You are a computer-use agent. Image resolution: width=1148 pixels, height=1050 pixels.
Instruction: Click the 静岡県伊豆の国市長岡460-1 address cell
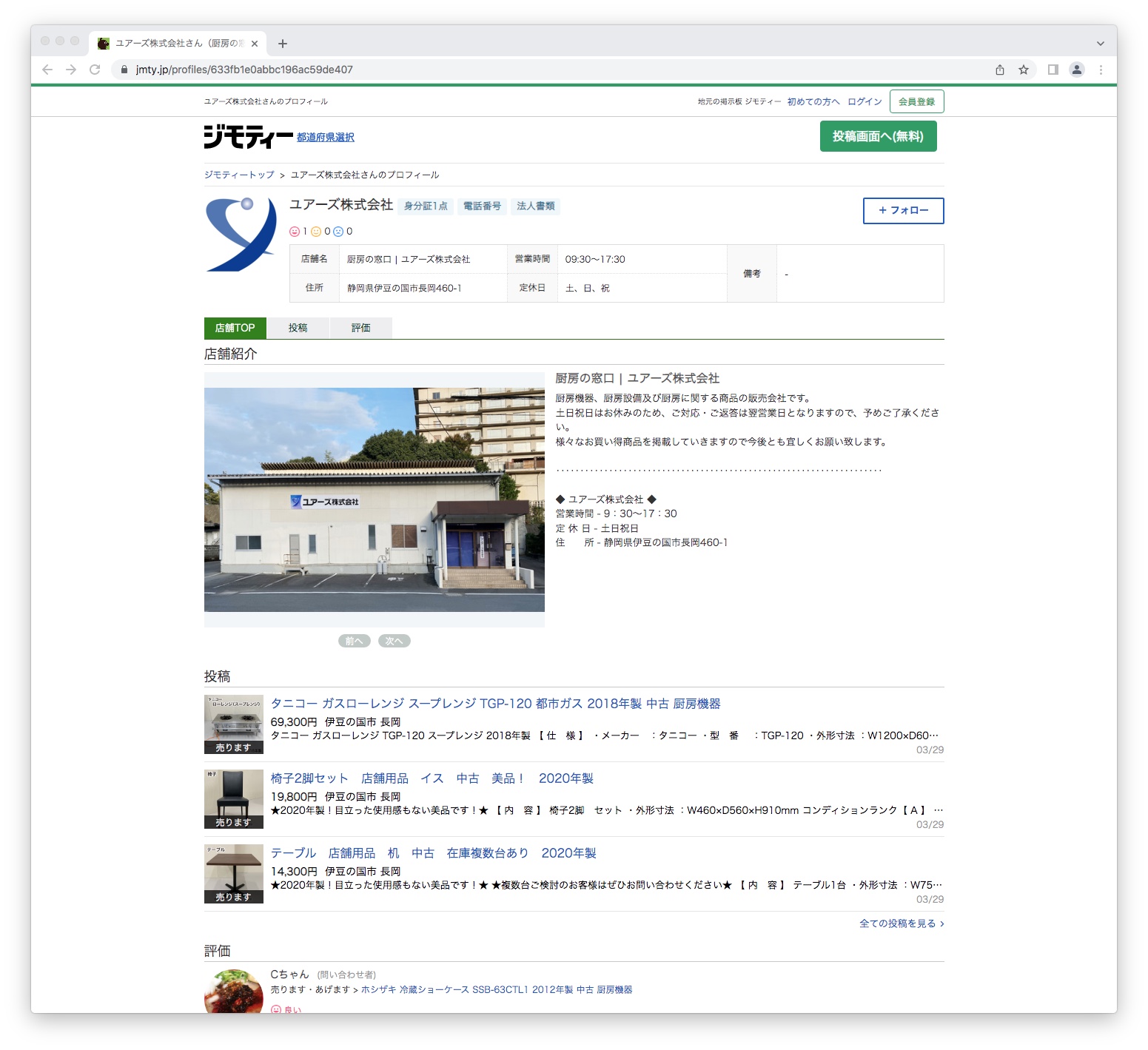click(423, 288)
